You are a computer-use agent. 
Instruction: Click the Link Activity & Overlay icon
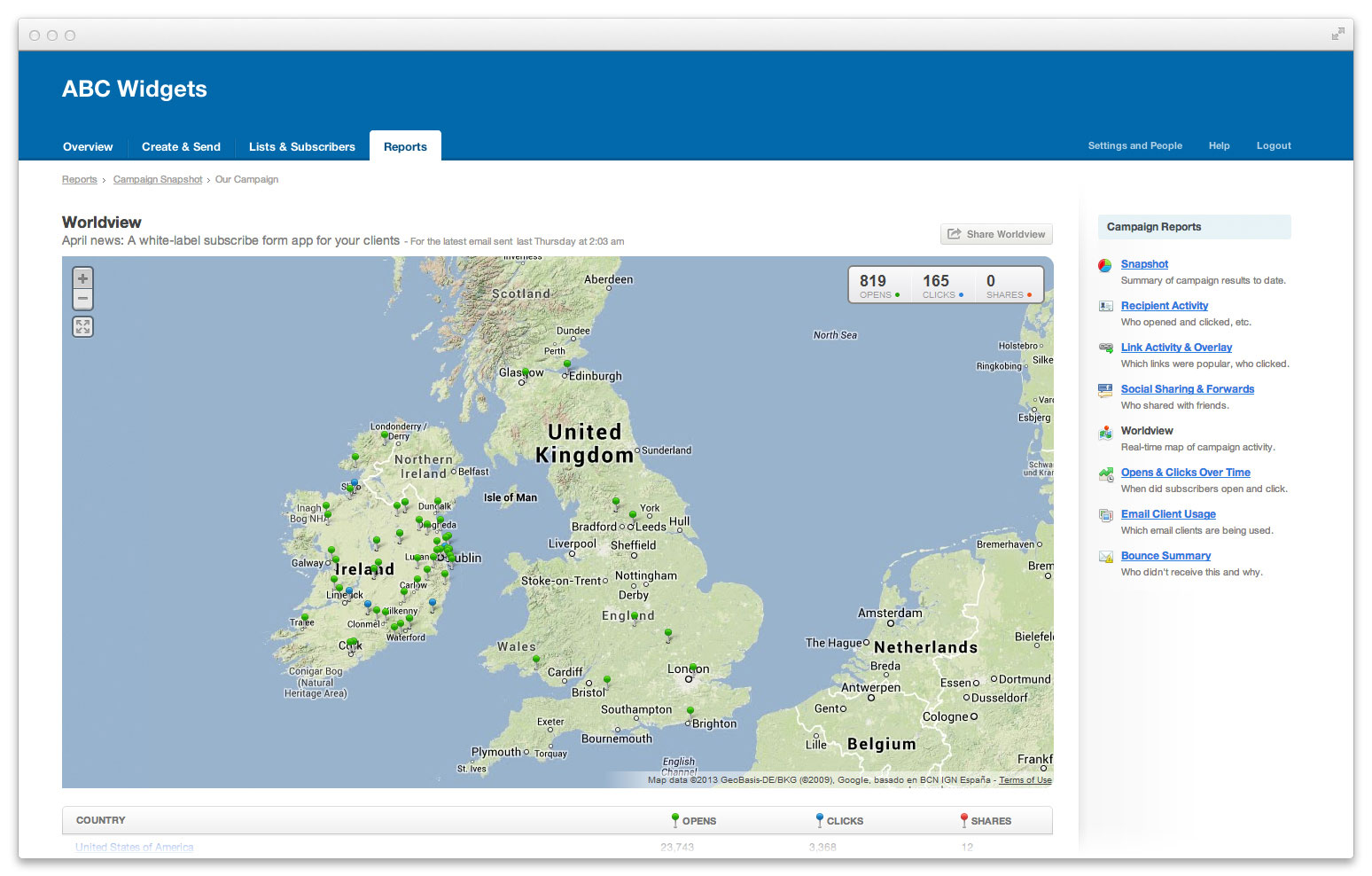1105,348
